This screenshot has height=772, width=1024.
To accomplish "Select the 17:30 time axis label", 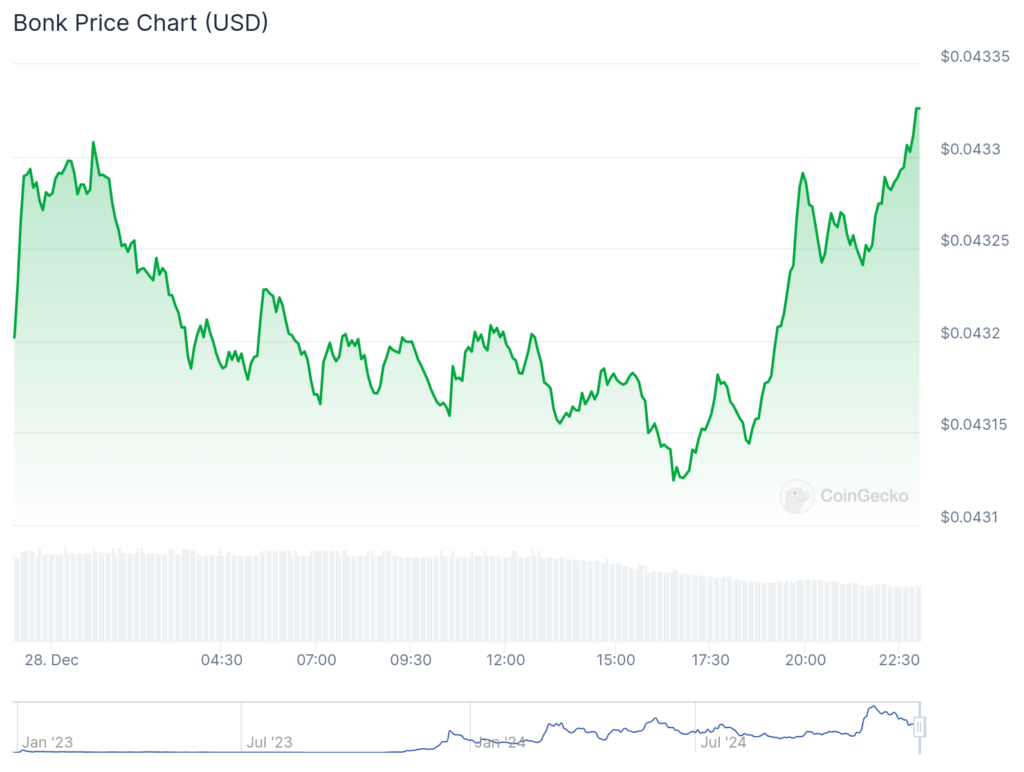I will pyautogui.click(x=710, y=660).
